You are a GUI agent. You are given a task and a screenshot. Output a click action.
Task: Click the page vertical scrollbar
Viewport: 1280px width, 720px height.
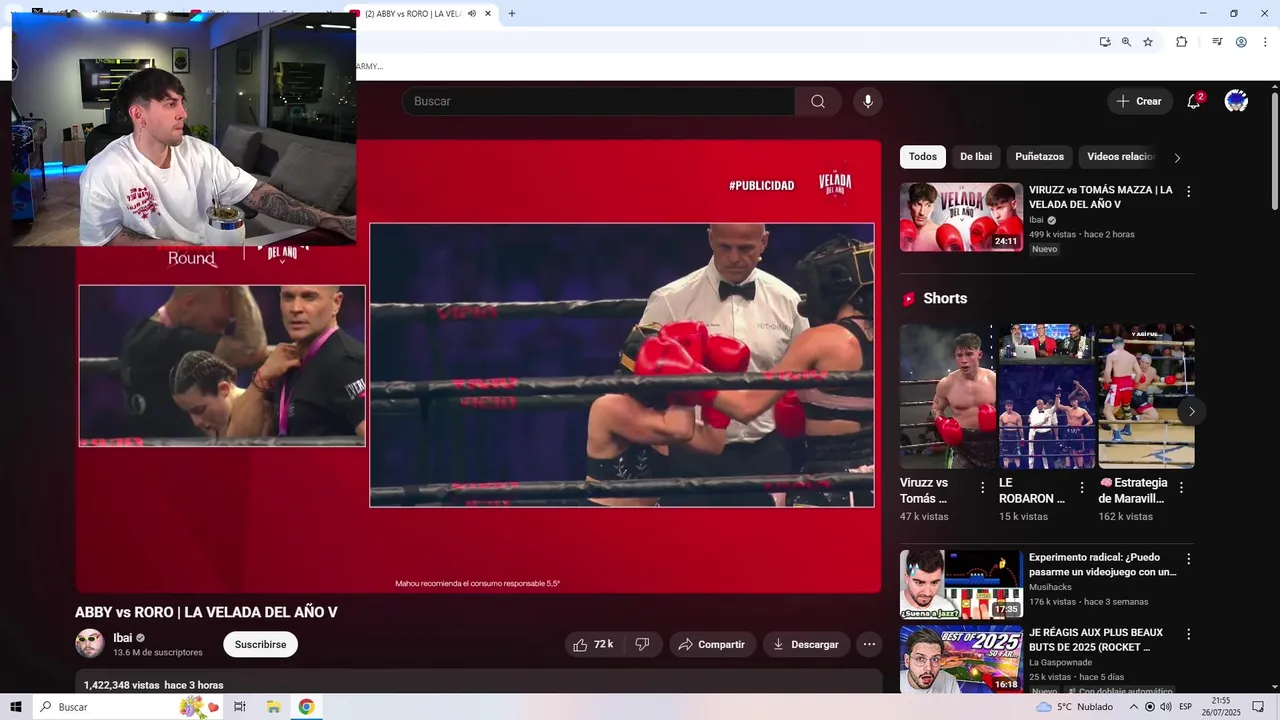tap(1275, 150)
